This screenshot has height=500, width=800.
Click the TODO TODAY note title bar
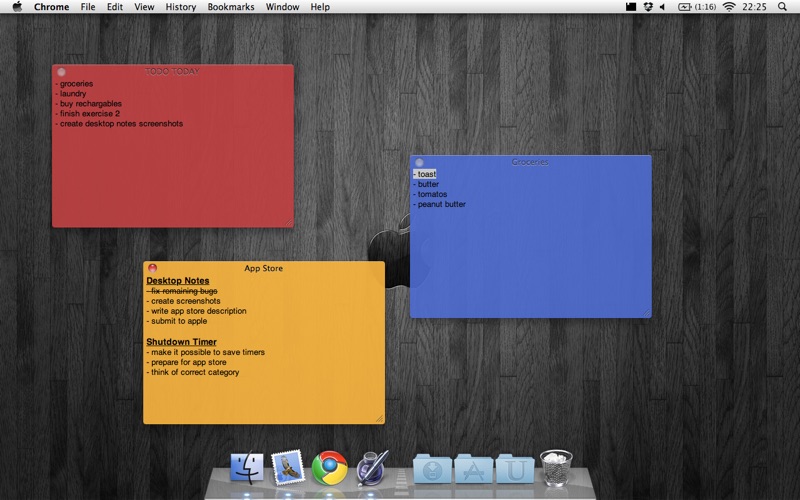coord(172,71)
